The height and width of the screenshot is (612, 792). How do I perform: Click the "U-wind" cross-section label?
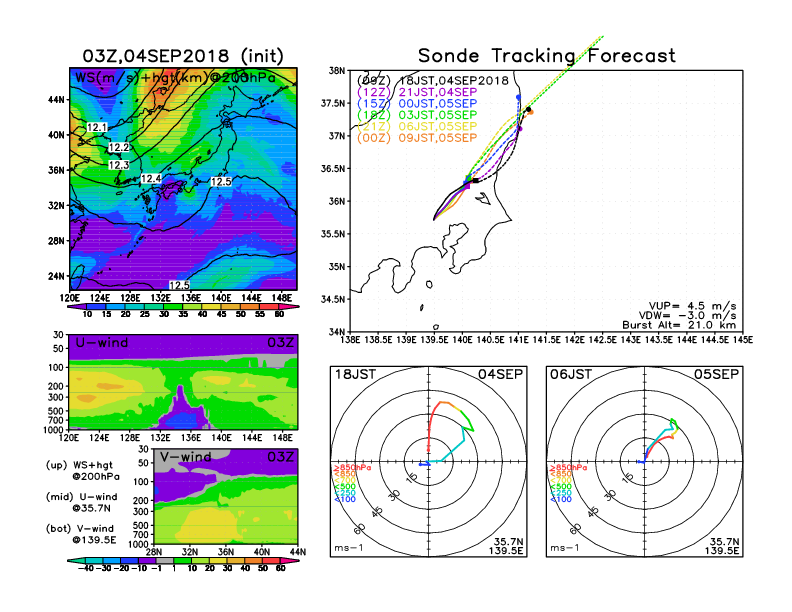pos(102,343)
